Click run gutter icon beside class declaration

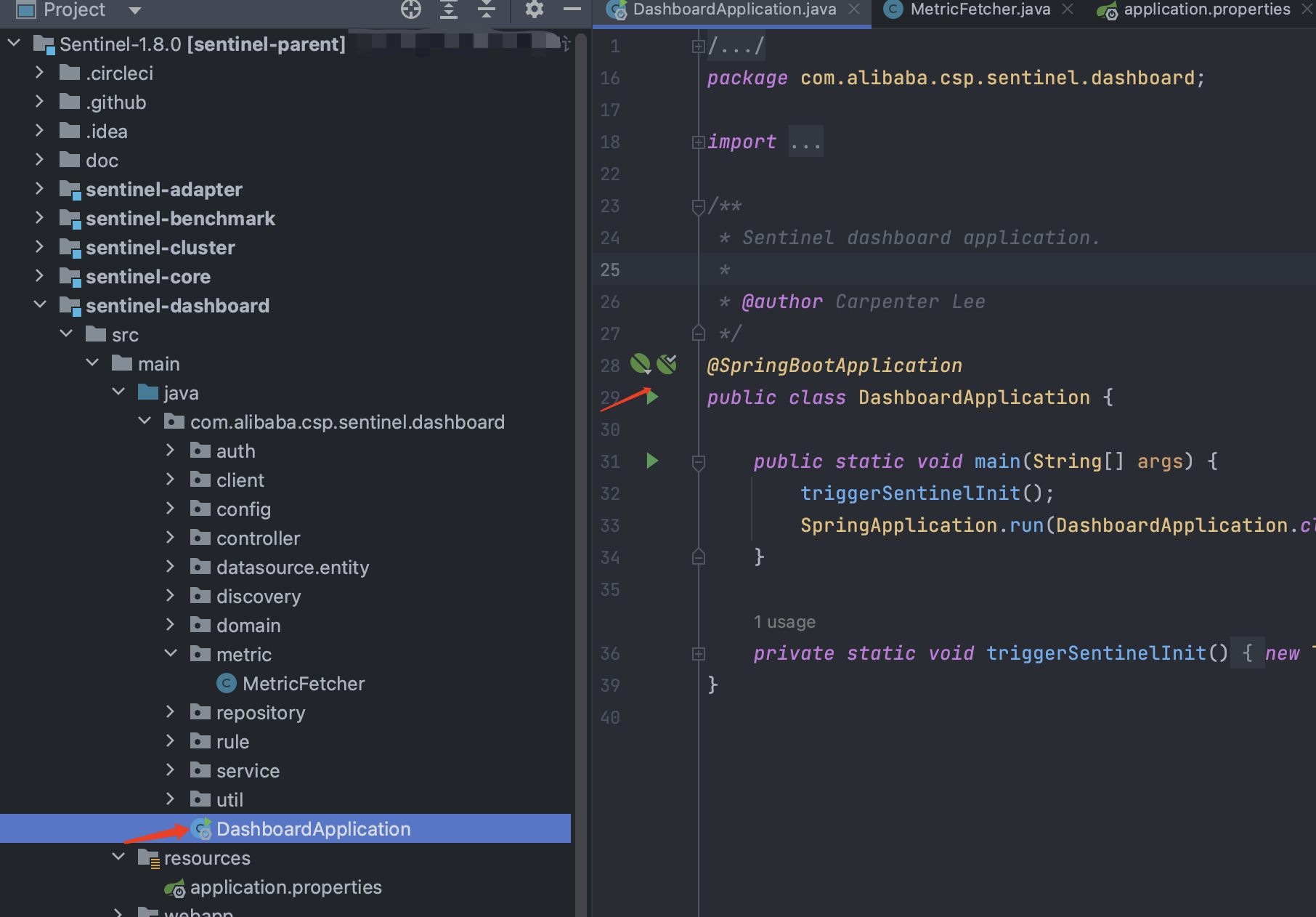(x=652, y=397)
